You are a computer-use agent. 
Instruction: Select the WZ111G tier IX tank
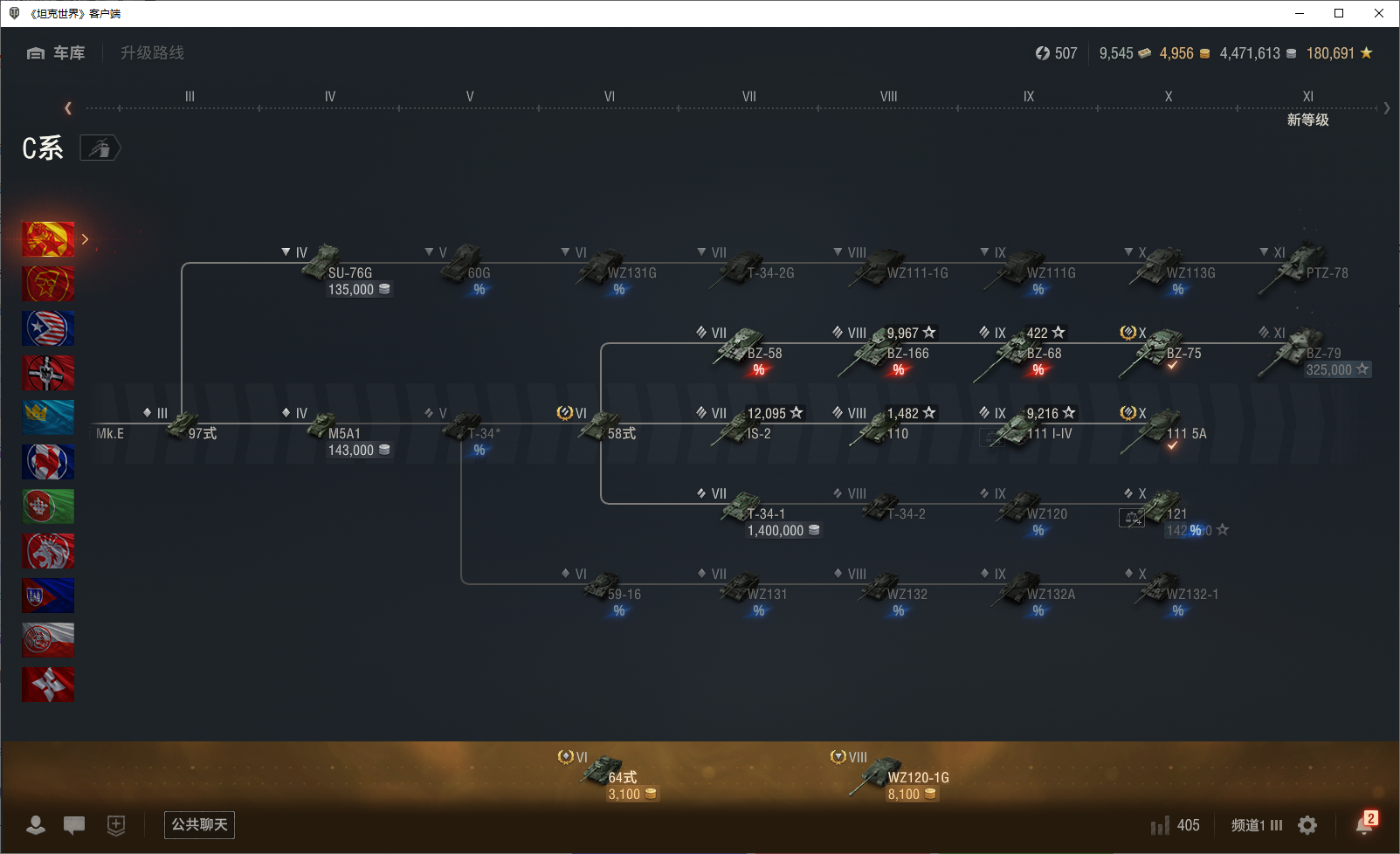[1031, 265]
